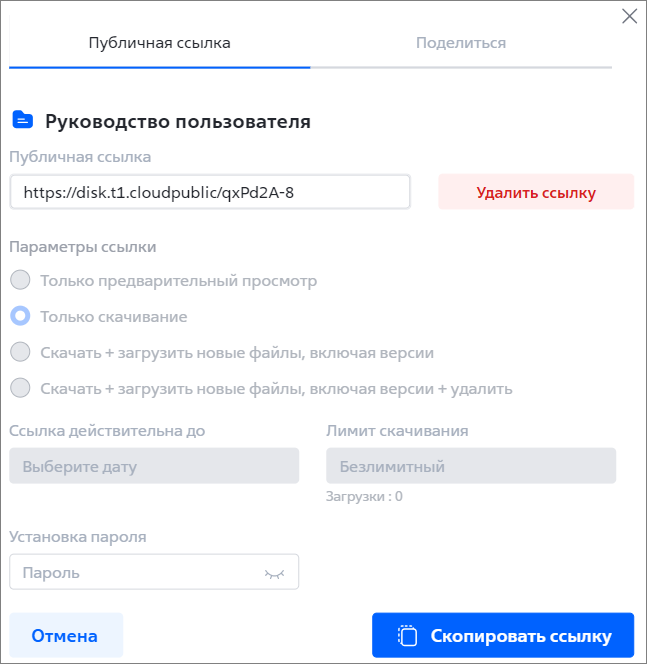Viewport: 647px width, 664px height.
Task: Click the Руководство пользователя folder title
Action: (178, 122)
